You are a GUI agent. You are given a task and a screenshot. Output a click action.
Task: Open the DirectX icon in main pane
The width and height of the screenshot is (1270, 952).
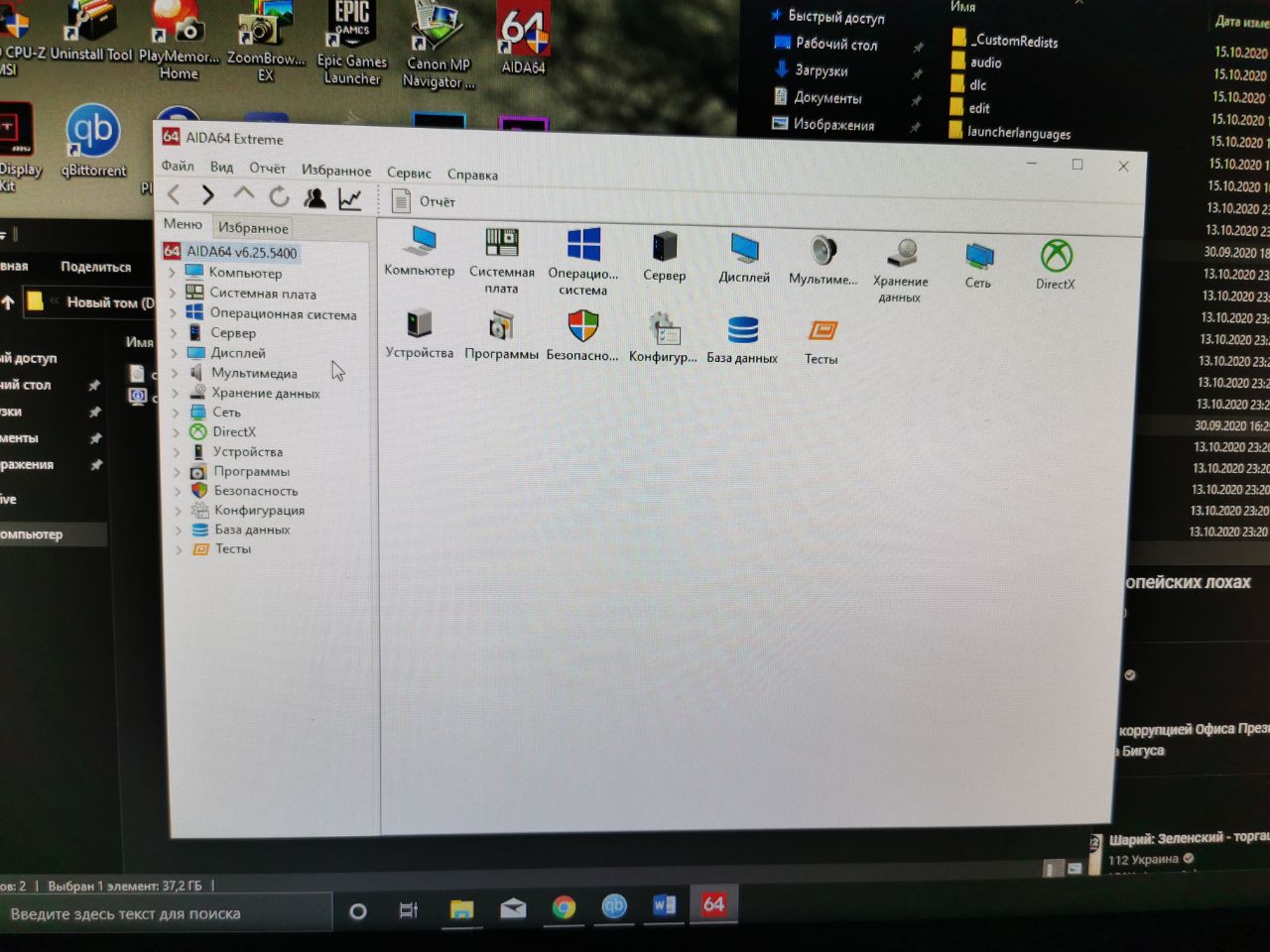1057,256
